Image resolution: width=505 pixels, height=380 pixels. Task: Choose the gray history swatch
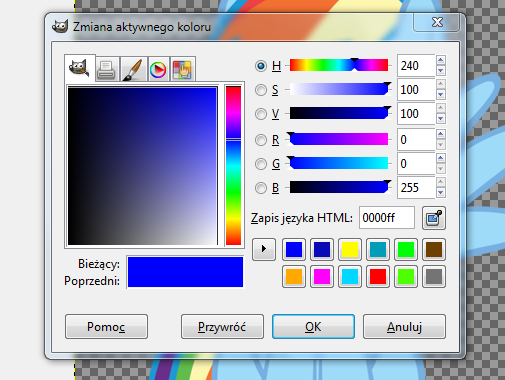[x=434, y=276]
